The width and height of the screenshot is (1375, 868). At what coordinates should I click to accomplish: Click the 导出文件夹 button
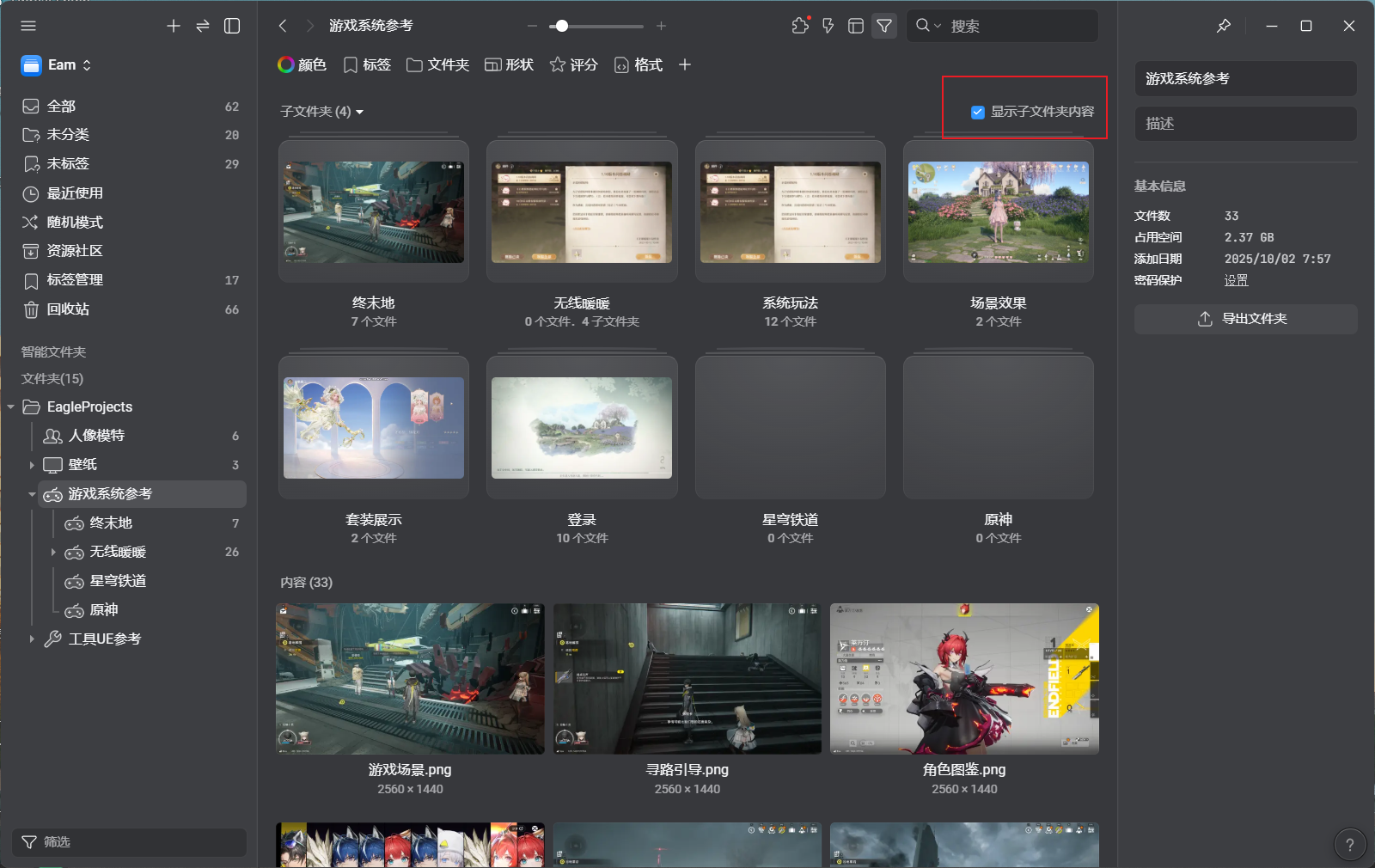coord(1245,319)
